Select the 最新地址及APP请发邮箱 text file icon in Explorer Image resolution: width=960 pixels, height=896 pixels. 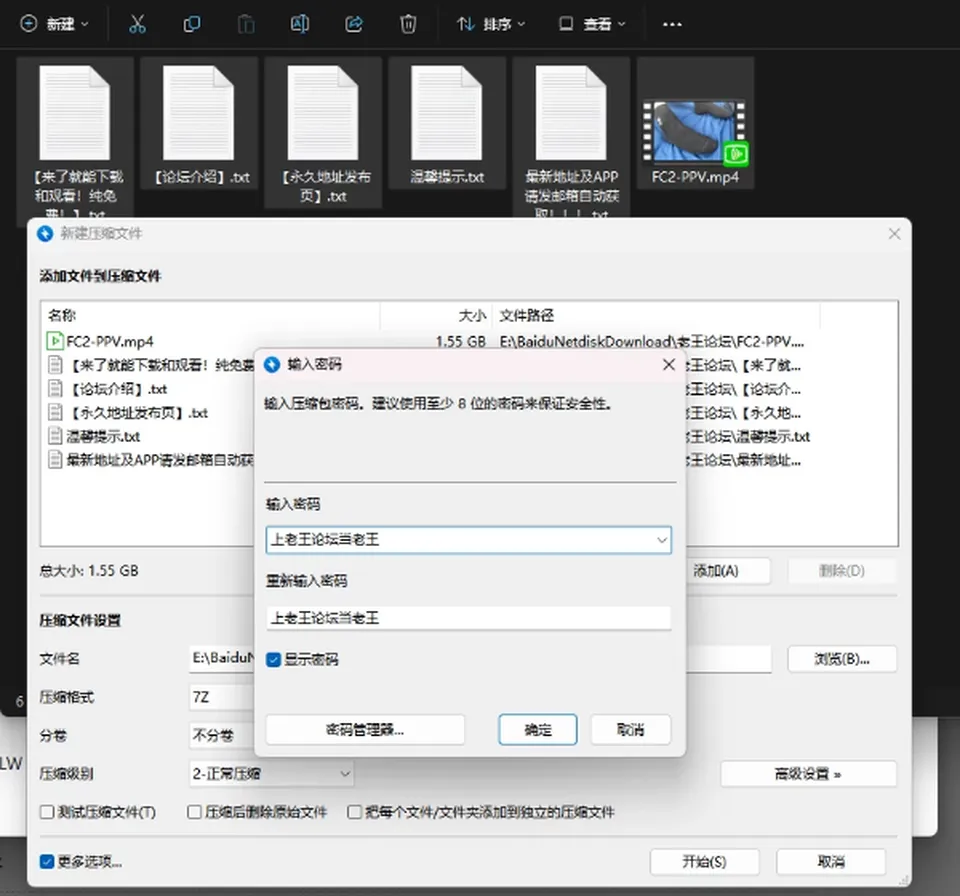571,113
